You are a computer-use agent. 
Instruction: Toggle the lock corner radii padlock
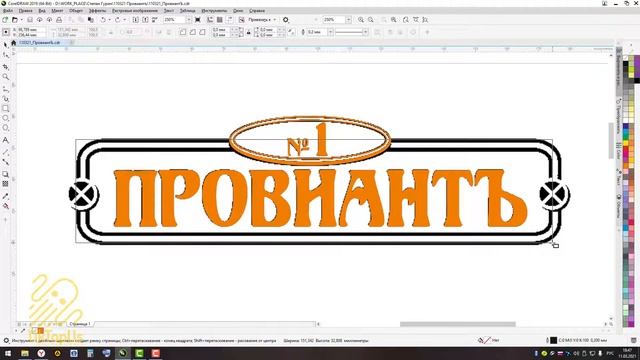click(249, 32)
